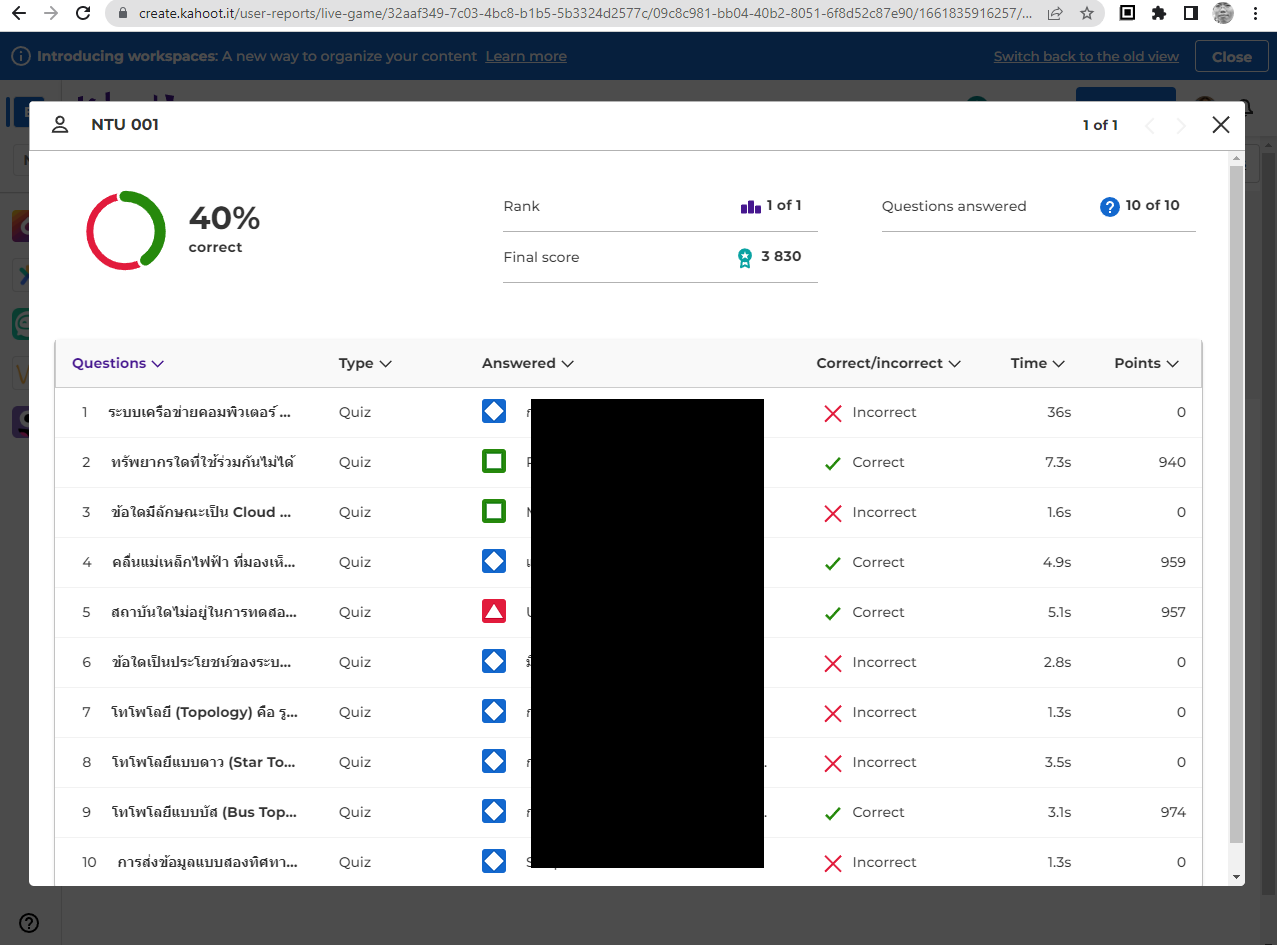Sort the table by the Points column
Viewport: 1277px width, 945px height.
pos(1146,364)
